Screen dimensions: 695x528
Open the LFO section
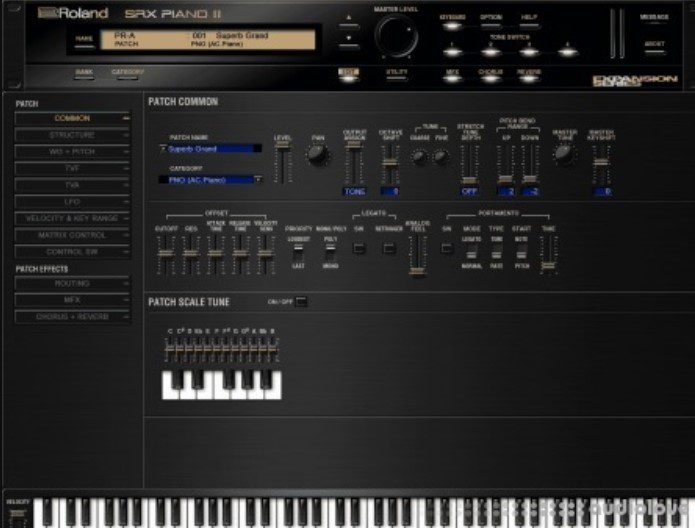click(x=72, y=202)
